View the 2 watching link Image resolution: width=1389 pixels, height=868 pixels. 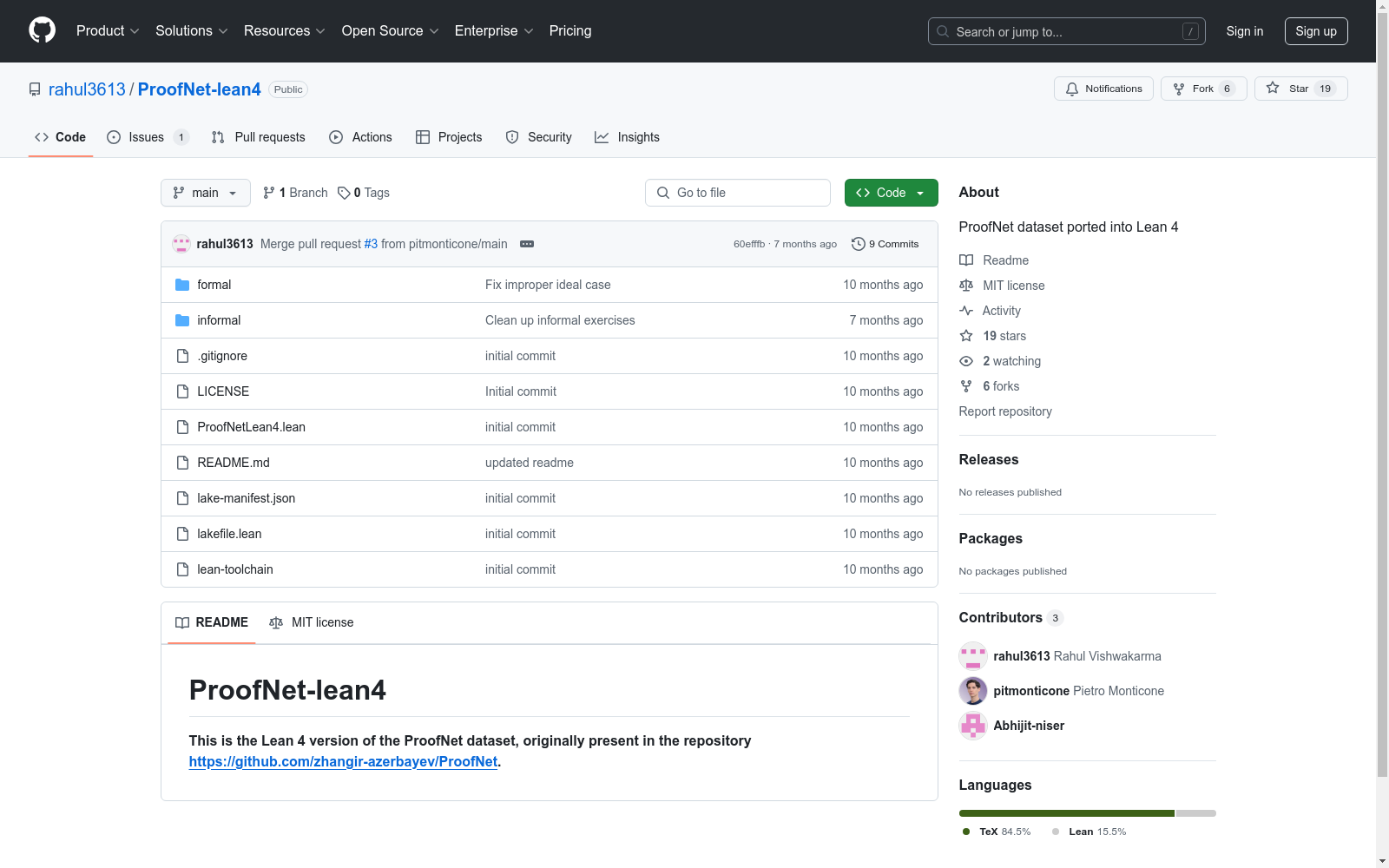pyautogui.click(x=1000, y=361)
